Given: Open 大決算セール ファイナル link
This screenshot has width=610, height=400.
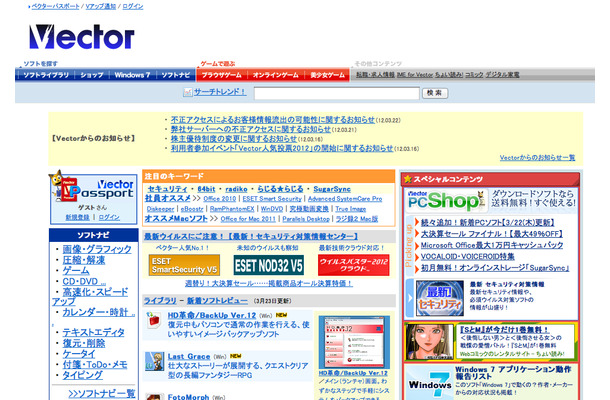Looking at the screenshot, I should pyautogui.click(x=492, y=234).
